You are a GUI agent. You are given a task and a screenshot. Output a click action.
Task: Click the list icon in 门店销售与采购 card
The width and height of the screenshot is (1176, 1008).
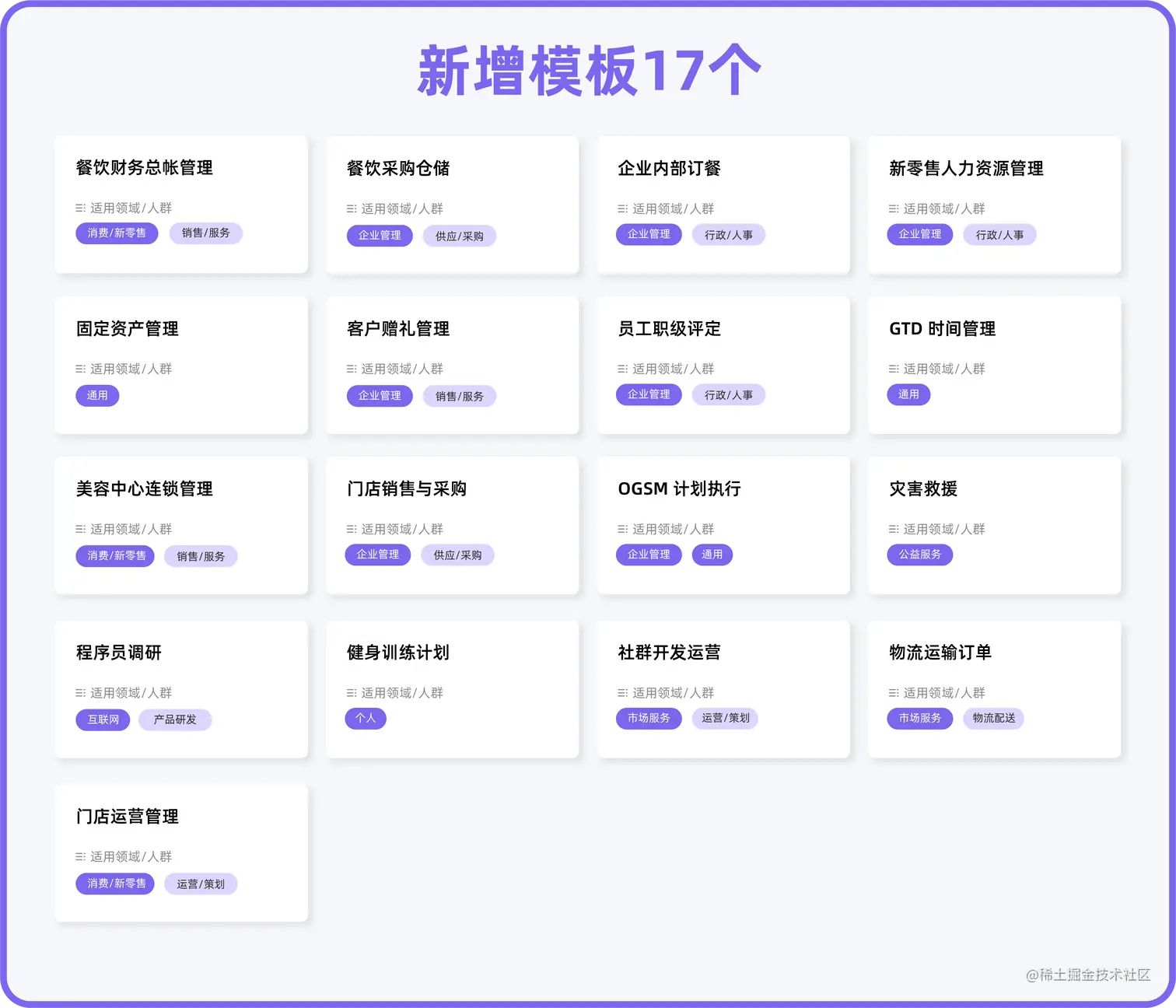point(352,530)
